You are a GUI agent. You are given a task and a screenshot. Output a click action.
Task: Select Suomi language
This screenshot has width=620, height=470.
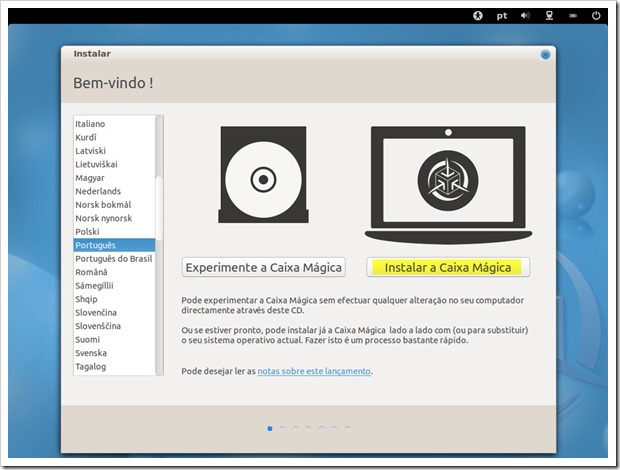click(x=114, y=339)
